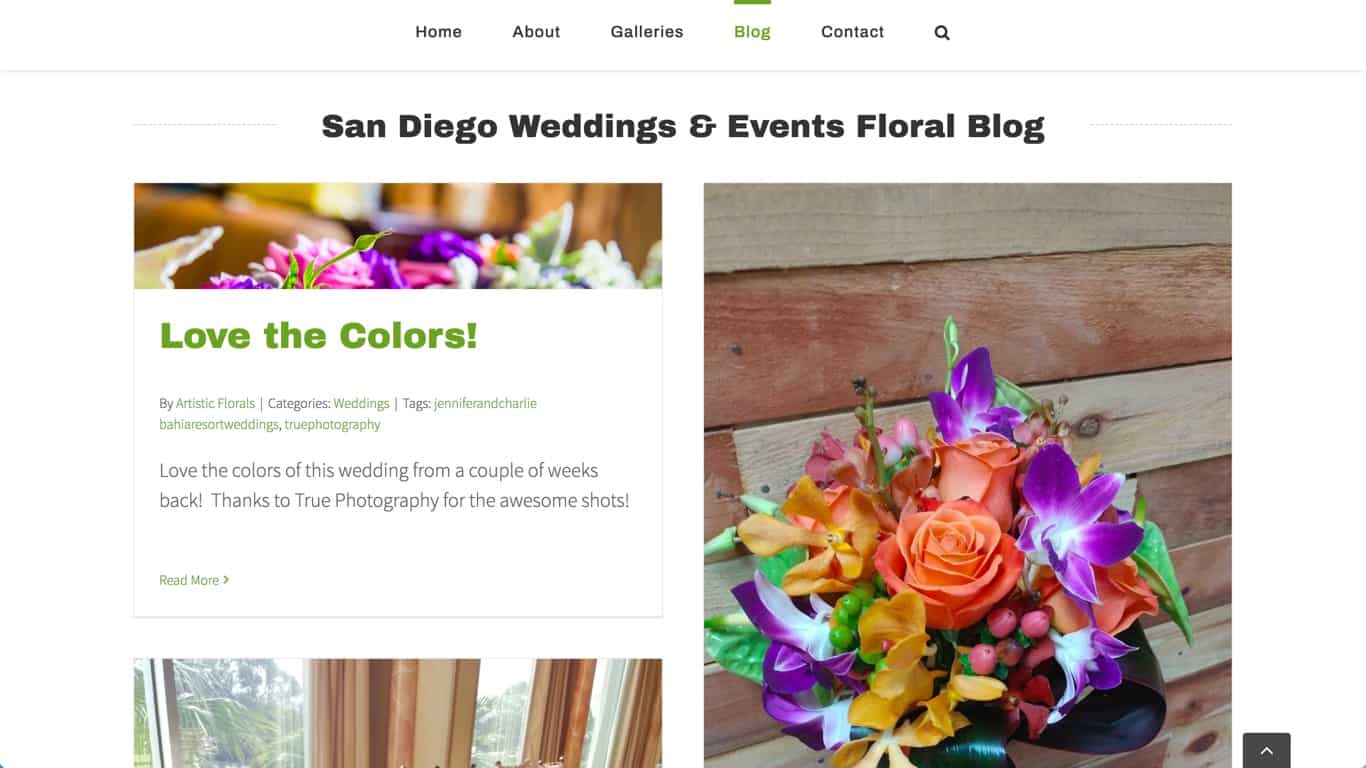Select the Blog navigation tab
1366x768 pixels.
point(752,32)
